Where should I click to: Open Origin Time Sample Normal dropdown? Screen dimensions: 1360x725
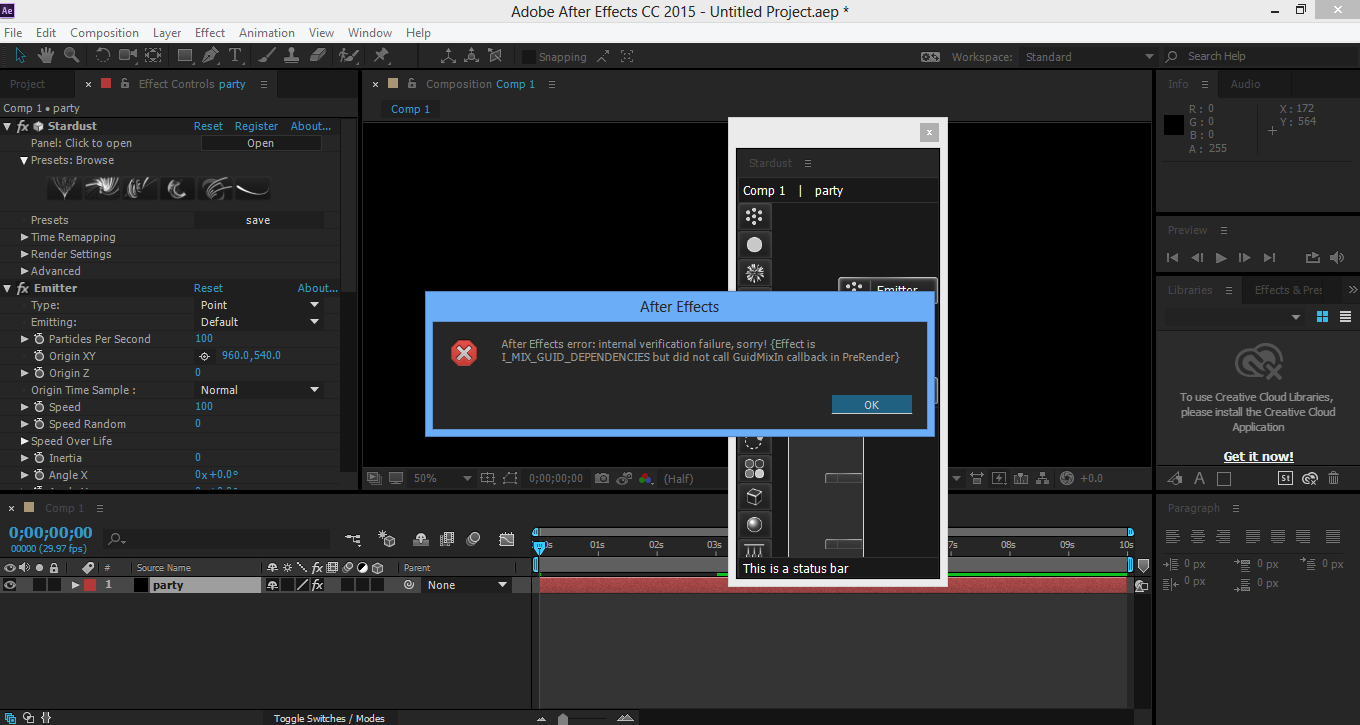tap(259, 390)
